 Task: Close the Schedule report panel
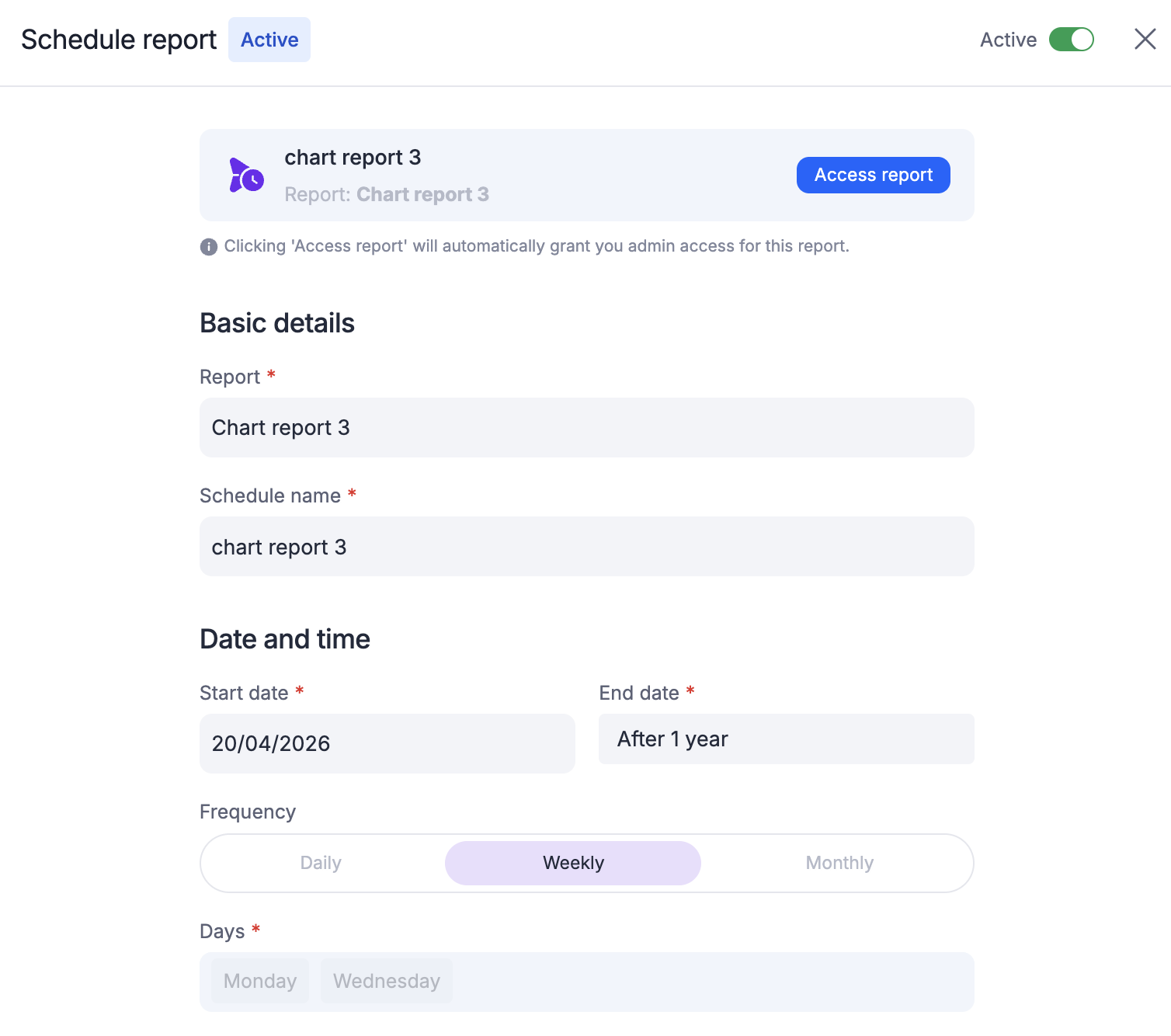point(1145,39)
